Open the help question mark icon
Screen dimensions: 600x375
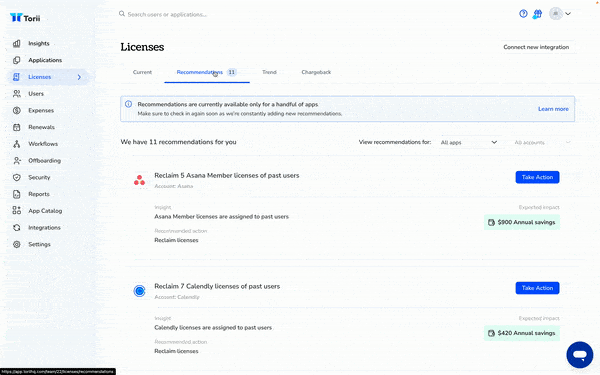coord(523,14)
